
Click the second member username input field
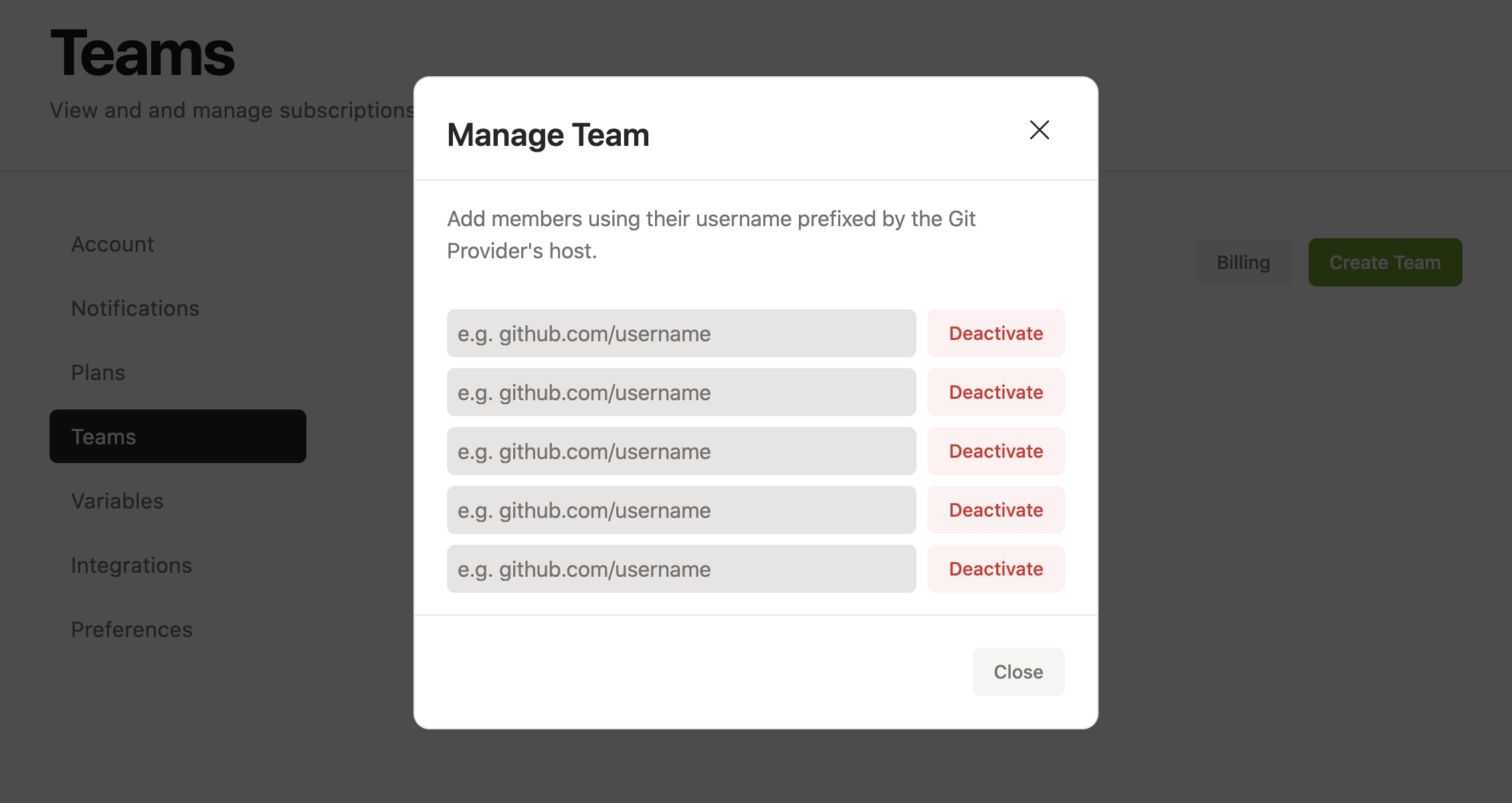click(681, 392)
